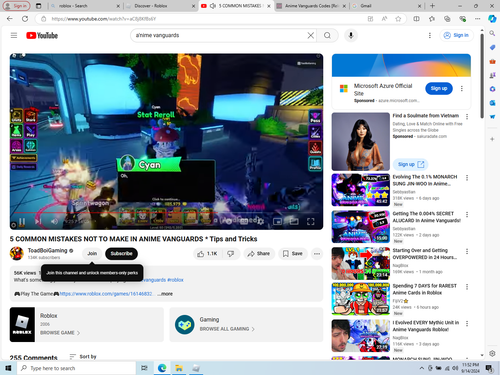Mute the video volume

[54, 221]
